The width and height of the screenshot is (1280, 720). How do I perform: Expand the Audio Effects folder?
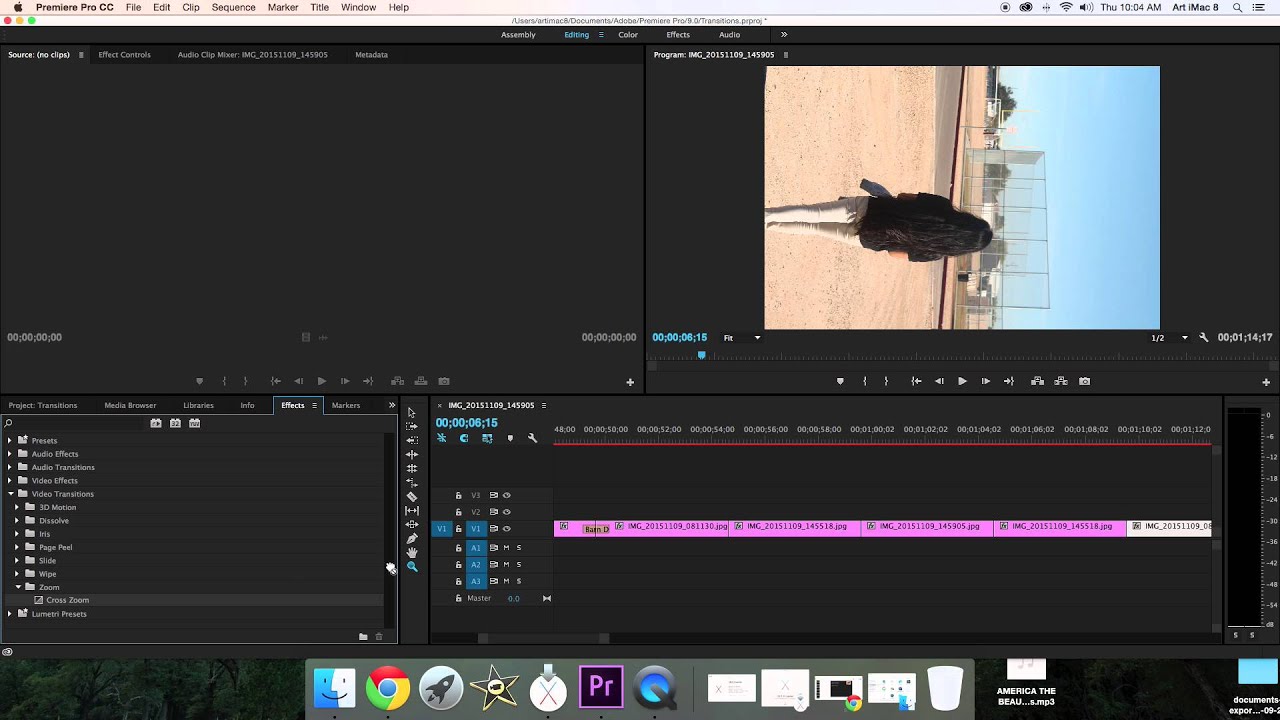10,454
